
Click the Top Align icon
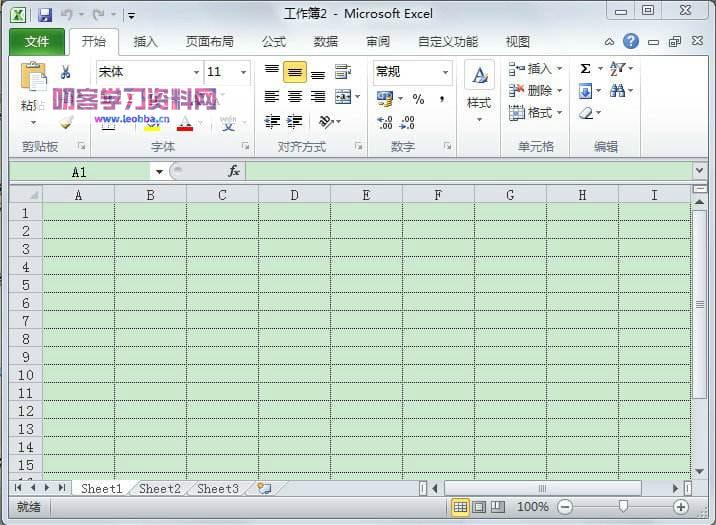(272, 70)
